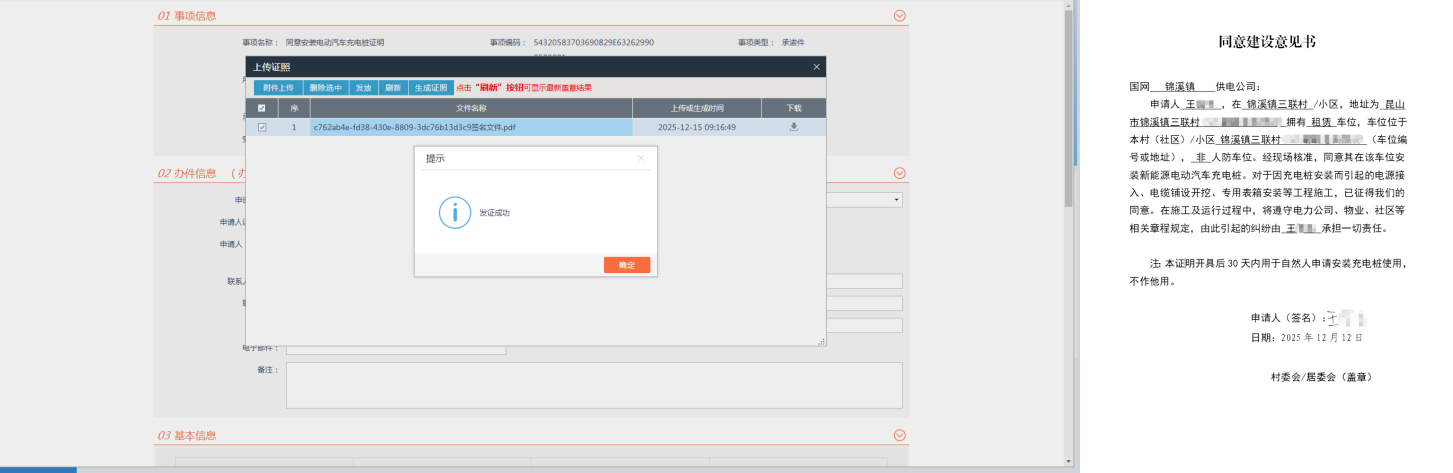The image size is (1453, 473).
Task: Confirm the prompt with the 确定 button
Action: click(x=626, y=265)
